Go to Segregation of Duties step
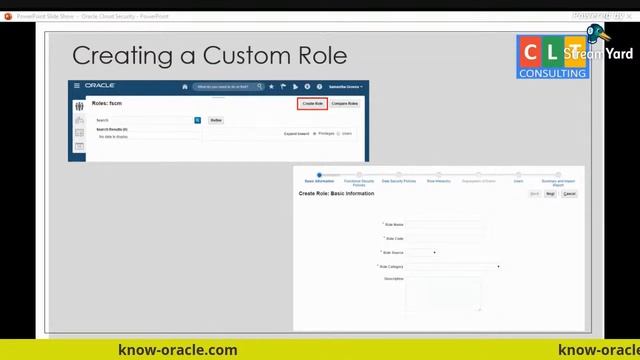The height and width of the screenshot is (360, 640). click(x=478, y=178)
